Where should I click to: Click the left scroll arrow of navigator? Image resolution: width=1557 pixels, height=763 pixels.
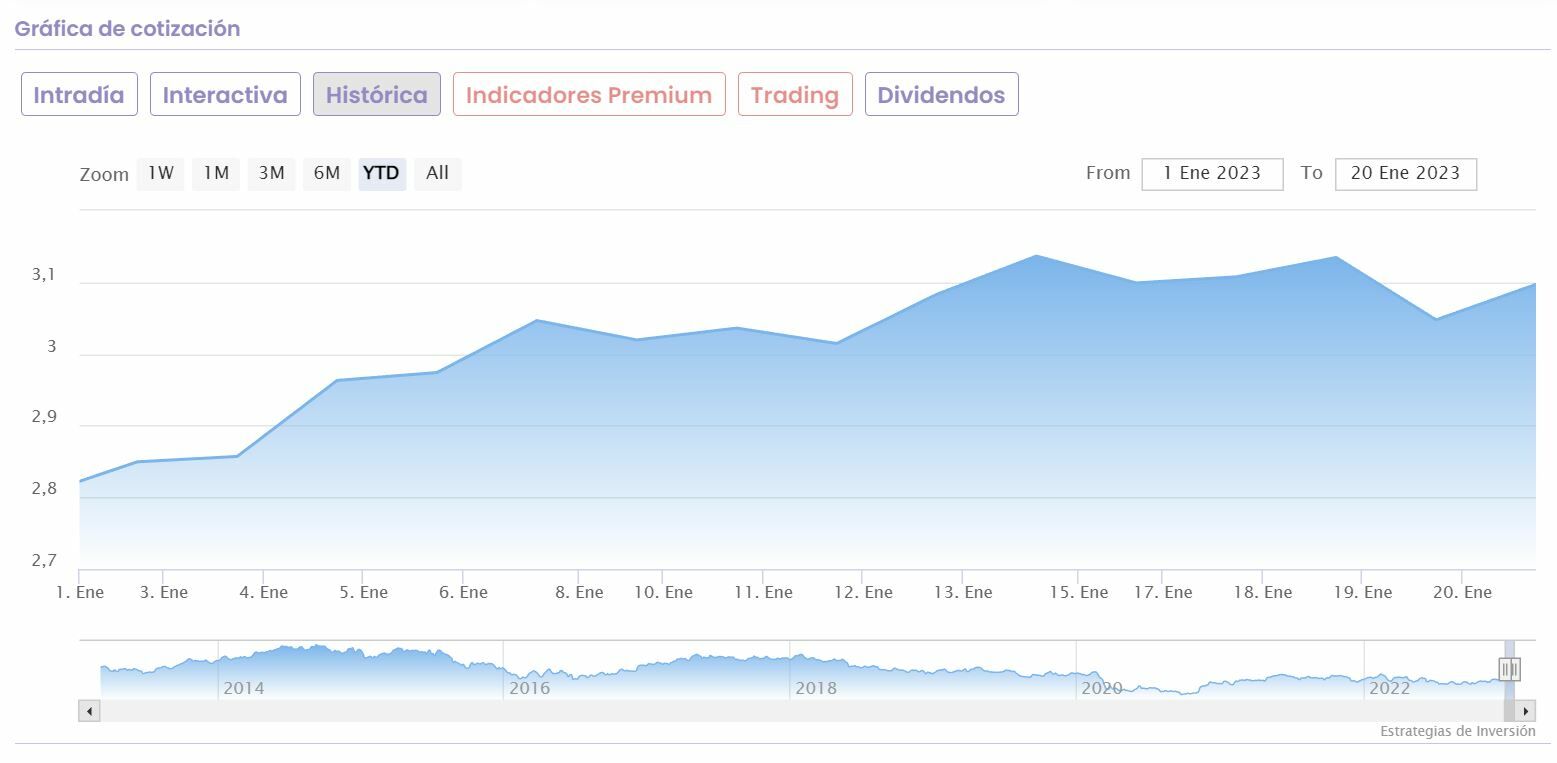coord(89,711)
